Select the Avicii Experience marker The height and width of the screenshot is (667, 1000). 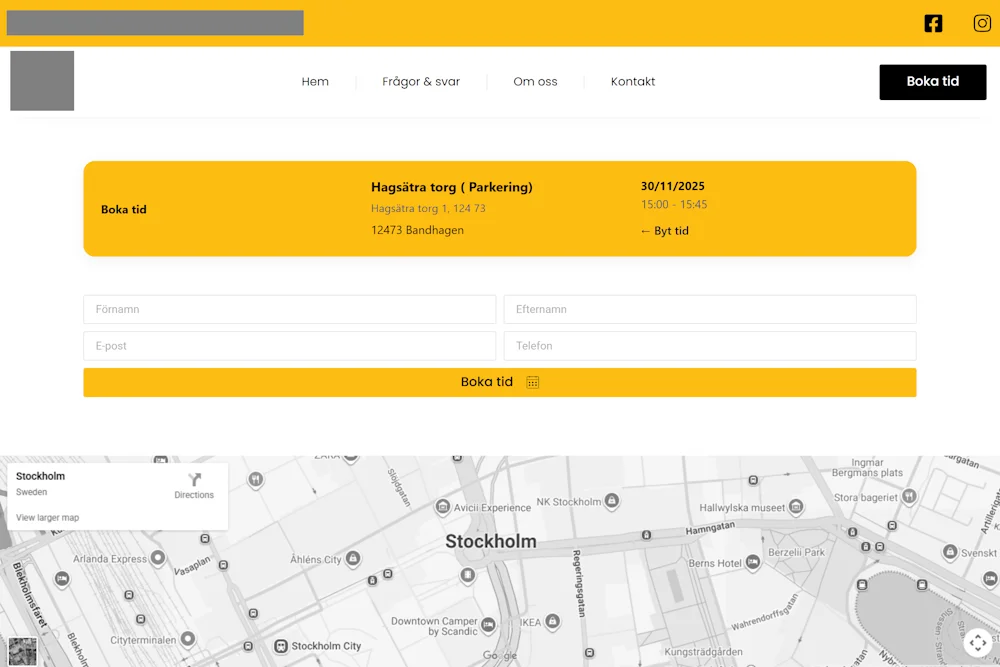[x=443, y=507]
